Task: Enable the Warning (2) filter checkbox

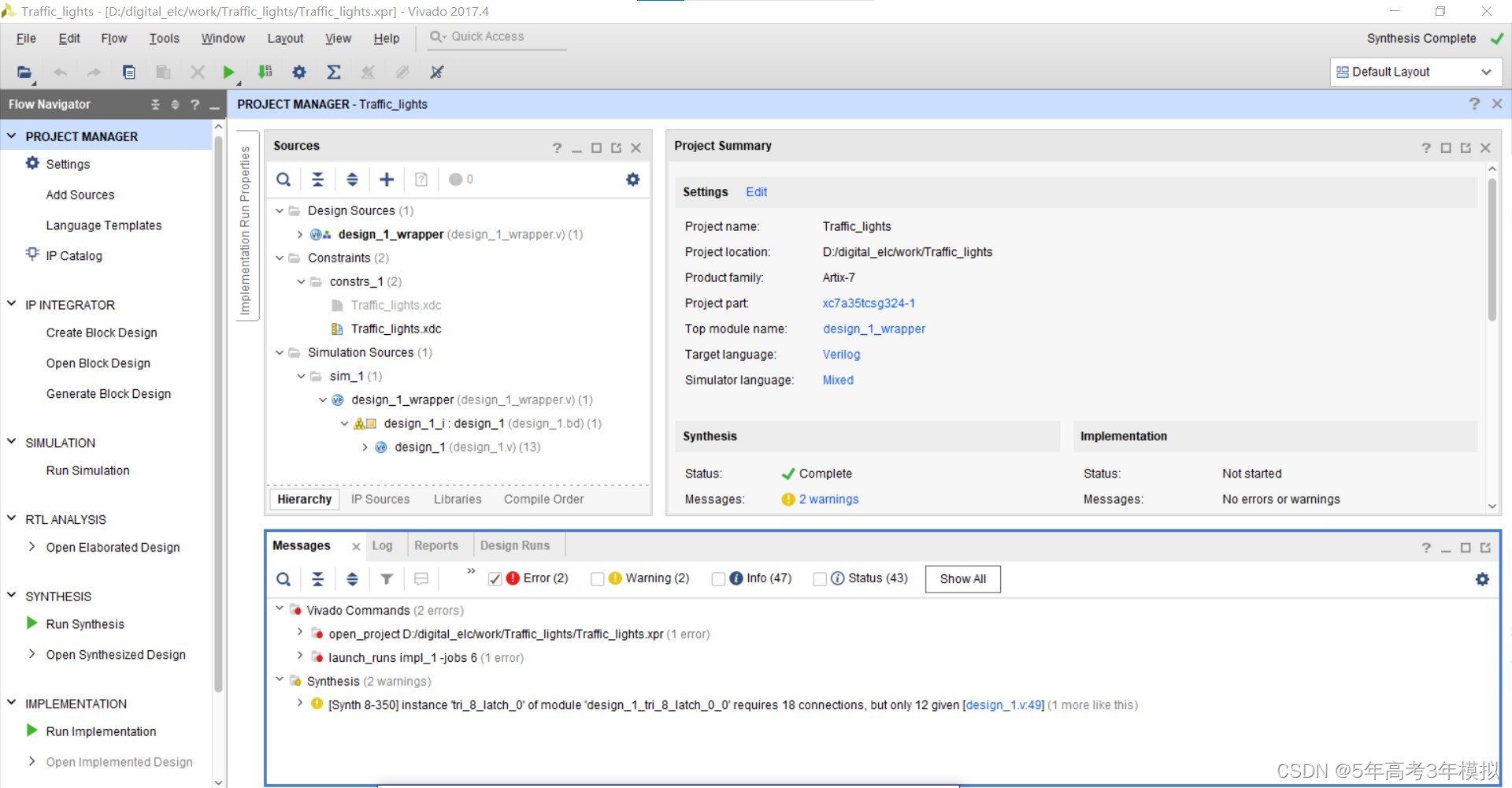Action: [x=597, y=578]
